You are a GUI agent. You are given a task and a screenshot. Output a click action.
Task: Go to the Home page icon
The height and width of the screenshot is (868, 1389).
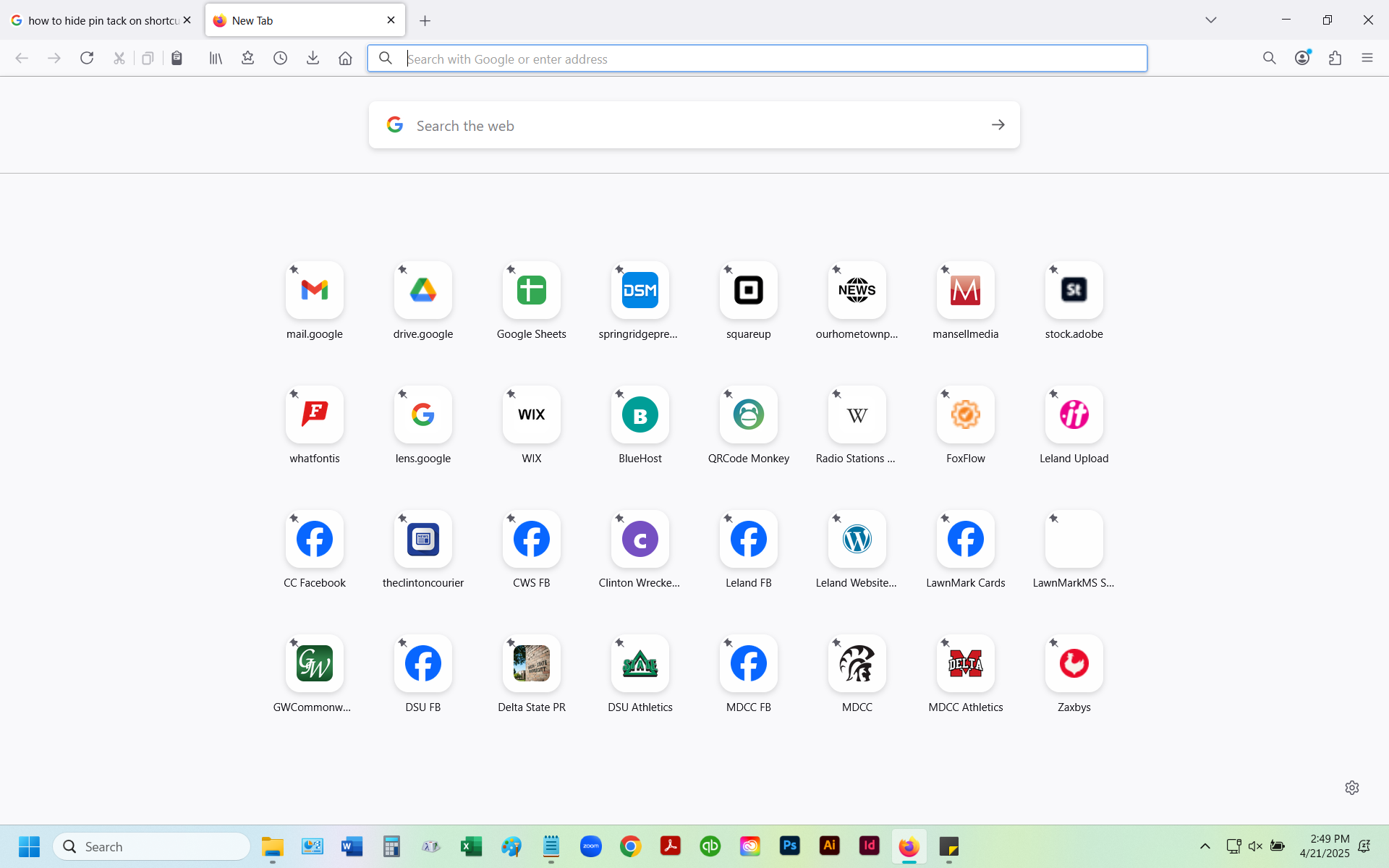pyautogui.click(x=345, y=58)
